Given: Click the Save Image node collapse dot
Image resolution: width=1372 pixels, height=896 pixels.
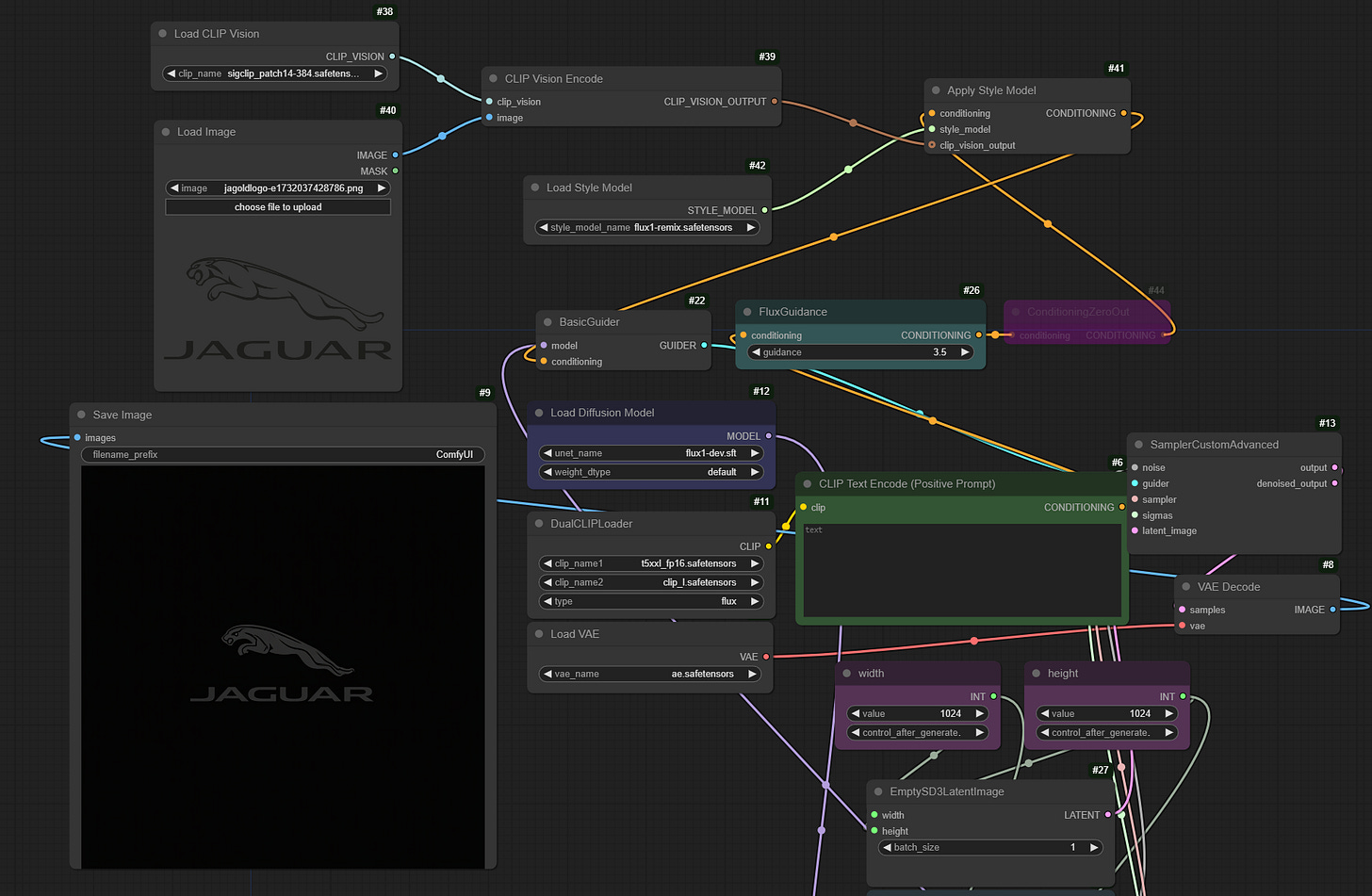Looking at the screenshot, I should (x=82, y=415).
